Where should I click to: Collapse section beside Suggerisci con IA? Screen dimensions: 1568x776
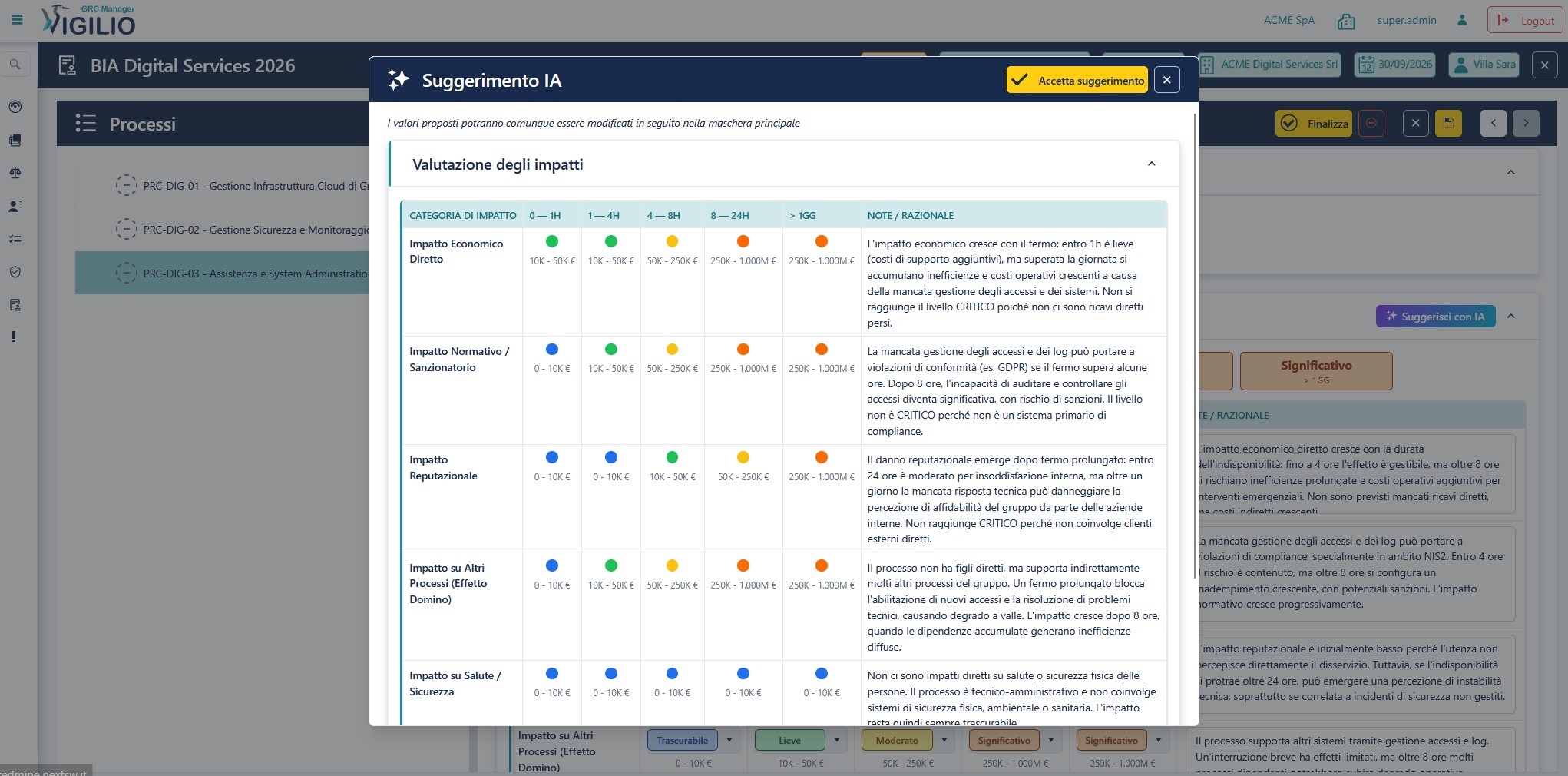tap(1510, 317)
